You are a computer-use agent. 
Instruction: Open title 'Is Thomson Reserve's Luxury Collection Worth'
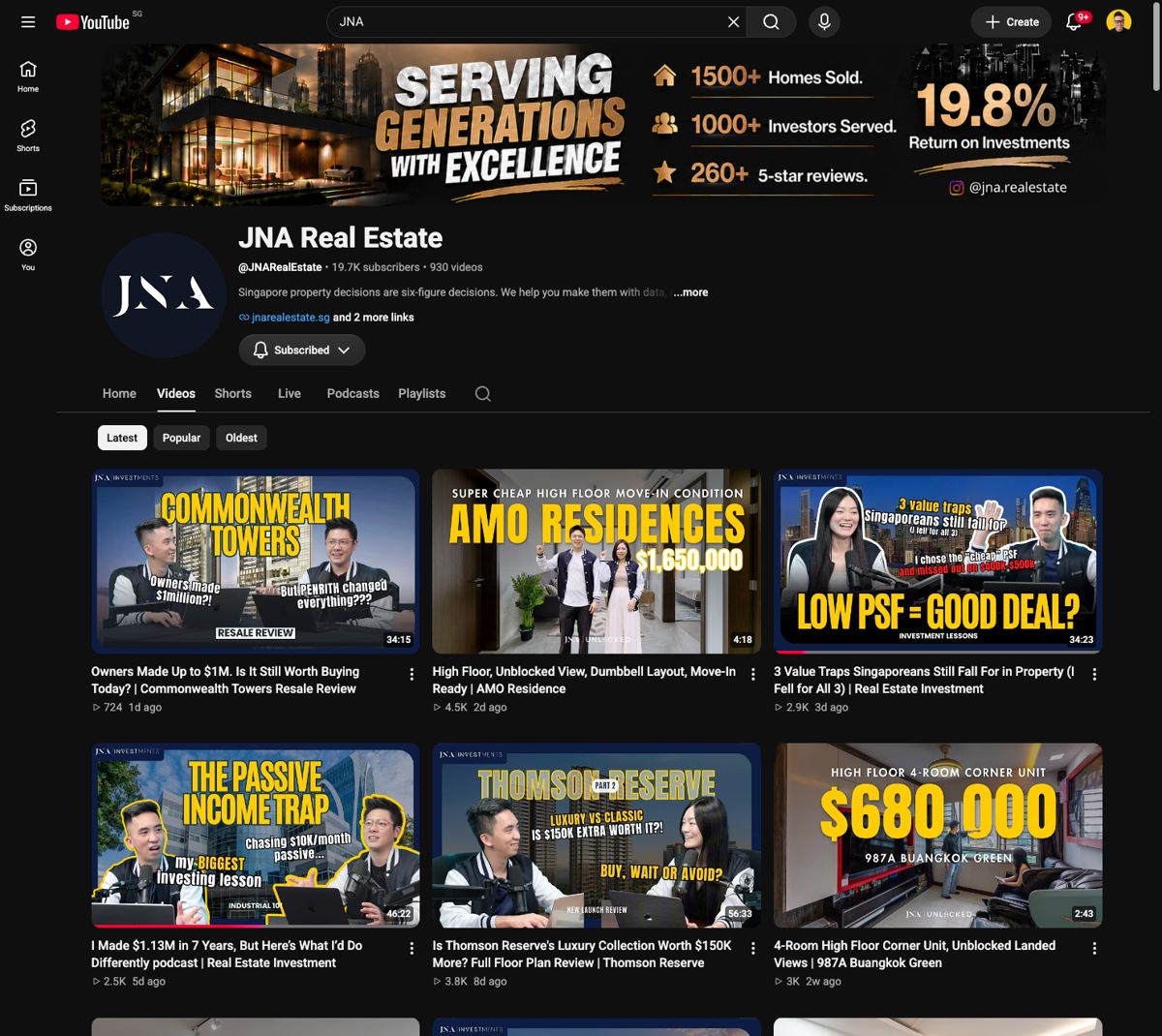582,954
